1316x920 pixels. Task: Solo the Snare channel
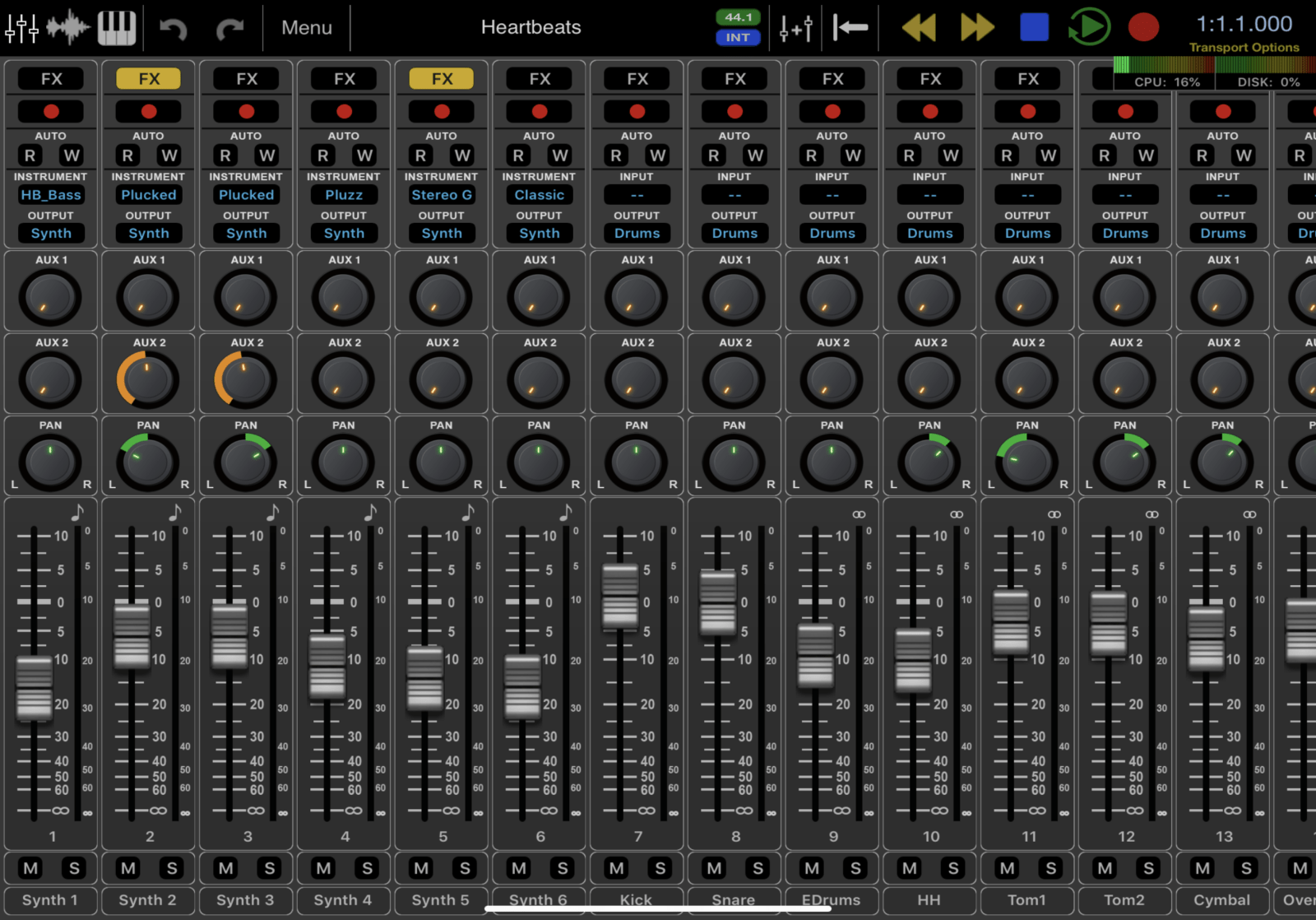pos(758,868)
